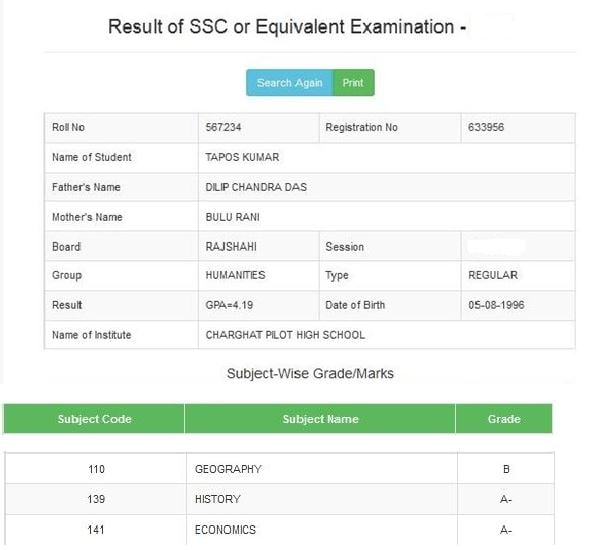The image size is (612, 550).
Task: Click date of birth 05-08-1996
Action: coord(496,305)
